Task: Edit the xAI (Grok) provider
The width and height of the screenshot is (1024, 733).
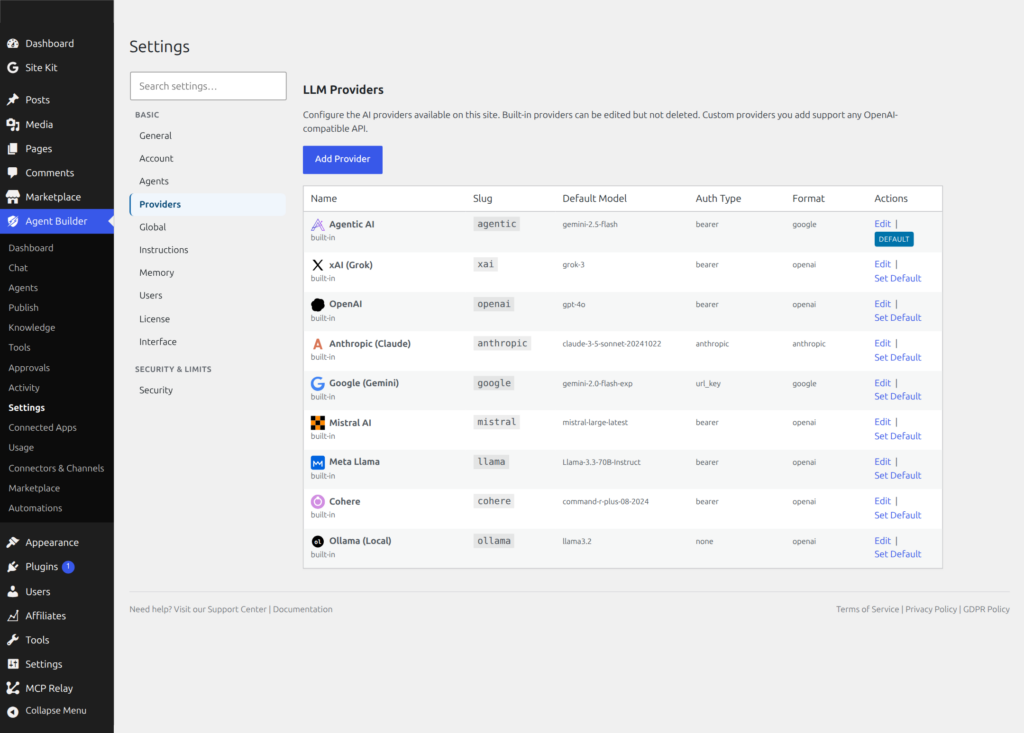Action: coord(882,265)
